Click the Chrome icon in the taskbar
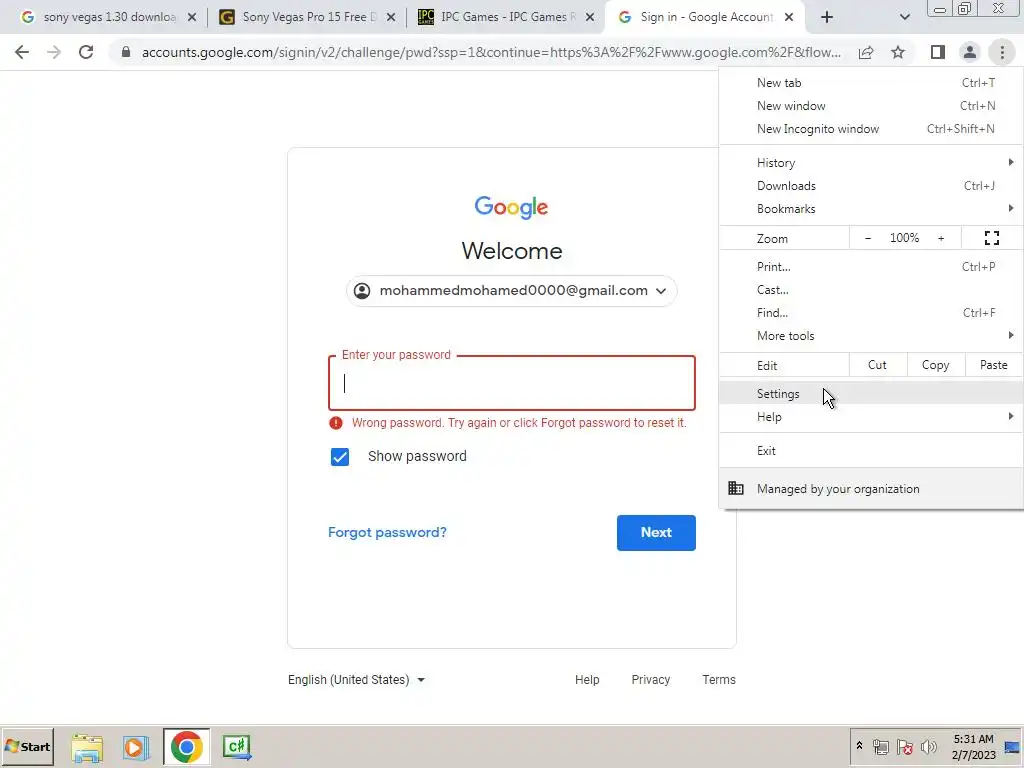Screen dimensions: 1024x768 [x=186, y=748]
